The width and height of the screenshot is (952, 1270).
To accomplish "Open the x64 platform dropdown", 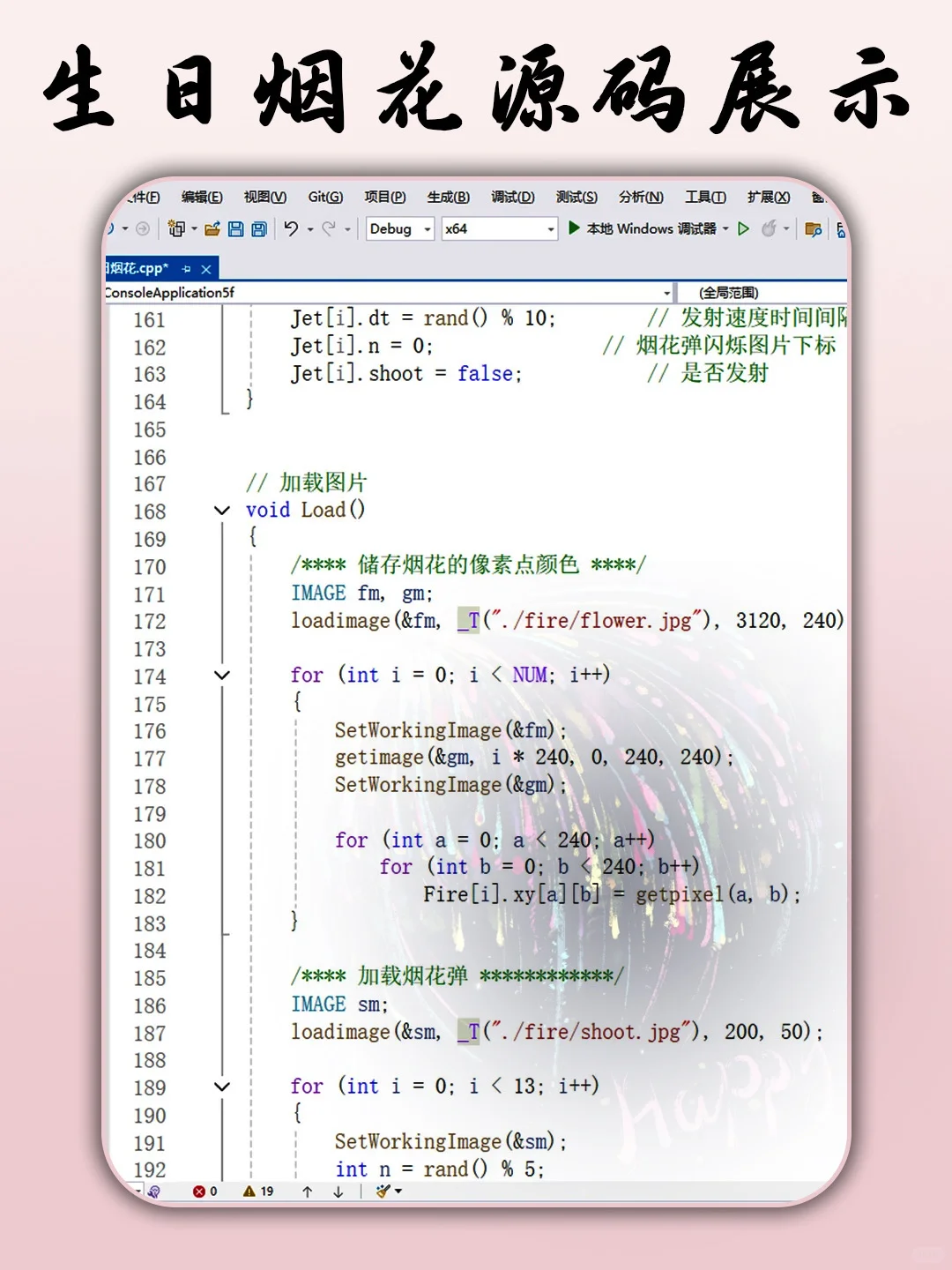I will click(500, 229).
